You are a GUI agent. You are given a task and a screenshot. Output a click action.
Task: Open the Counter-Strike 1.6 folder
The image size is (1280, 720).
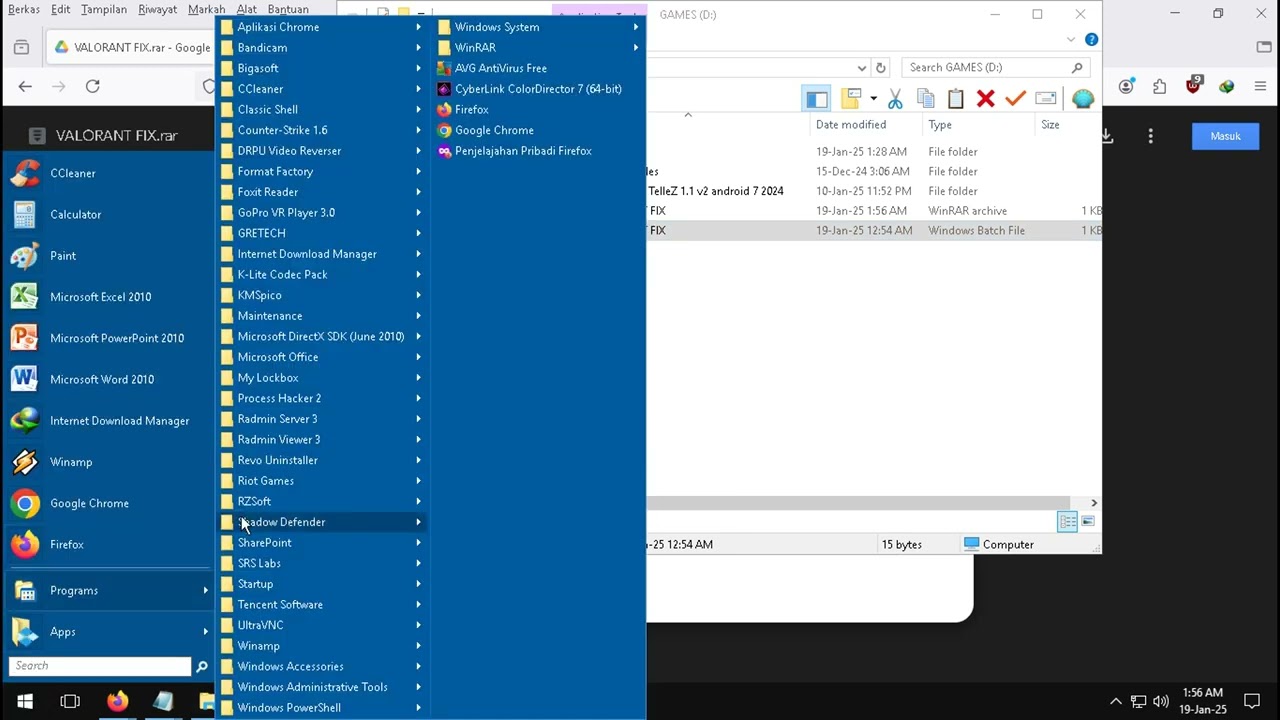pos(322,130)
